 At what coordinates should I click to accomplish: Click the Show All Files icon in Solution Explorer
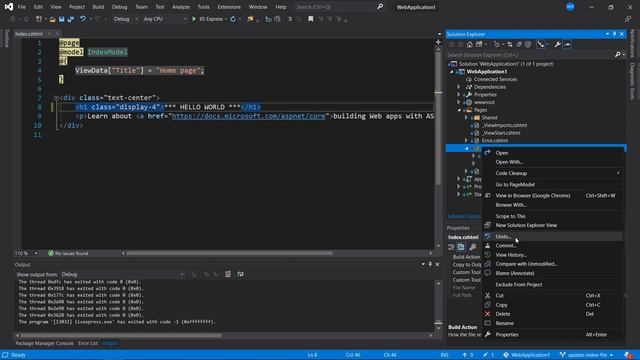(528, 44)
